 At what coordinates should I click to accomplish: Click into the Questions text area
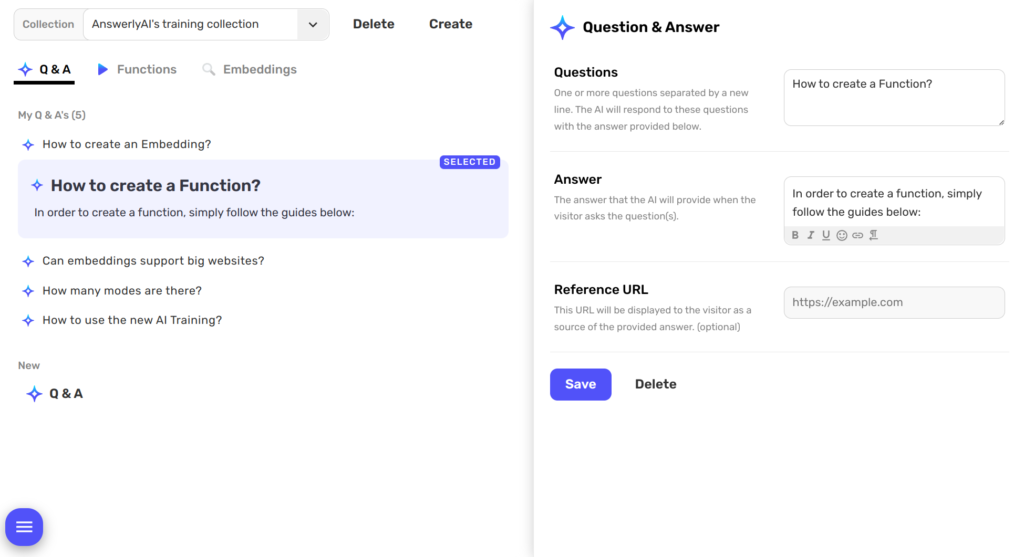pos(893,97)
